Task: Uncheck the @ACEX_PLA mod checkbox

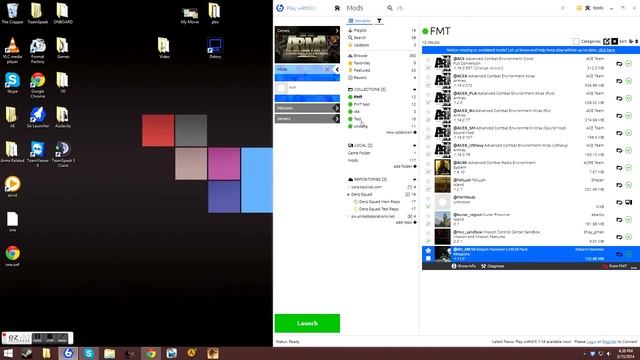Action: [428, 102]
